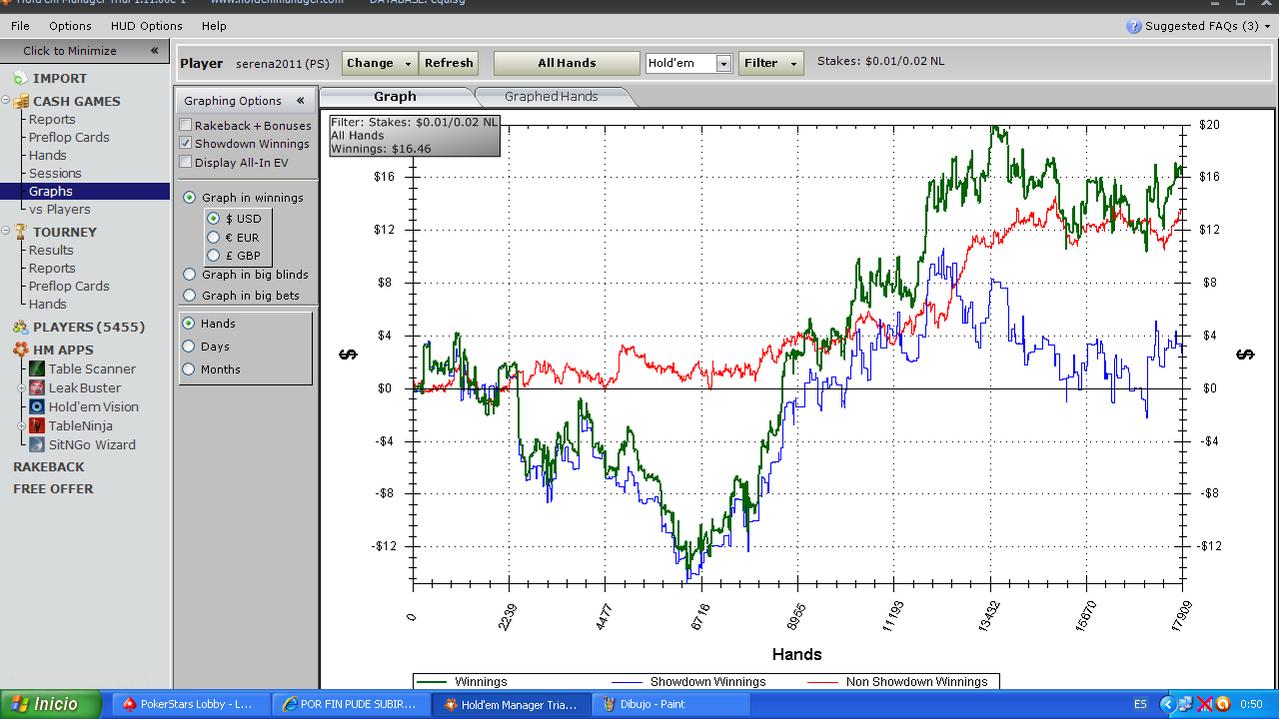Open Tourney Results item
The height and width of the screenshot is (719, 1279).
point(51,250)
